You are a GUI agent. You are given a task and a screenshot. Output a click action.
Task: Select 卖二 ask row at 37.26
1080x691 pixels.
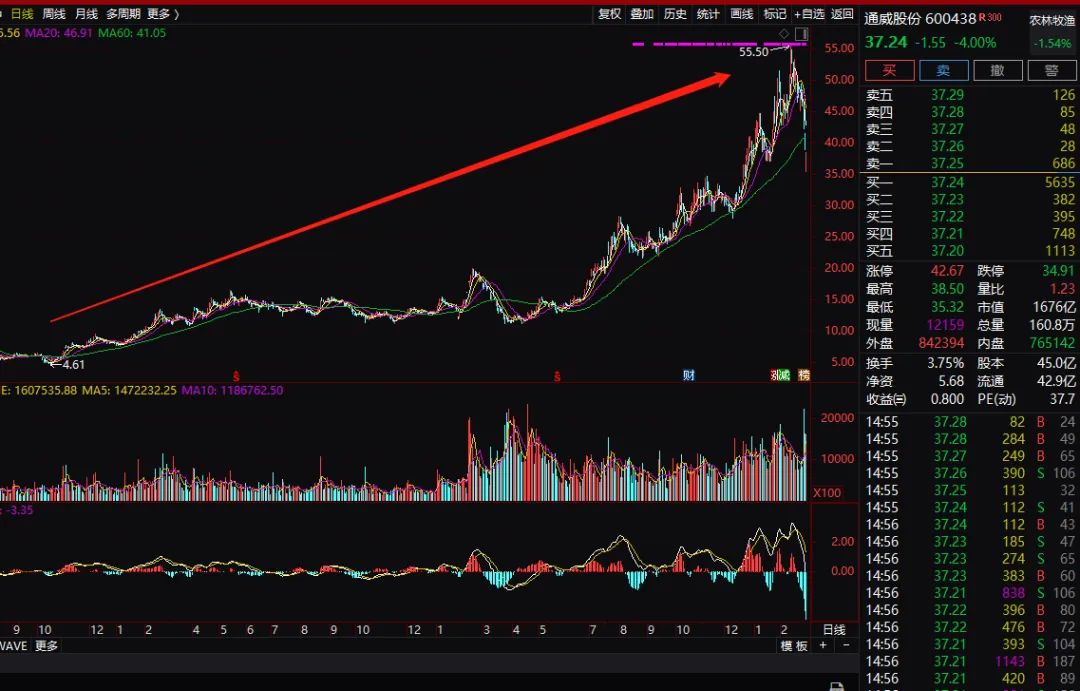[x=970, y=146]
